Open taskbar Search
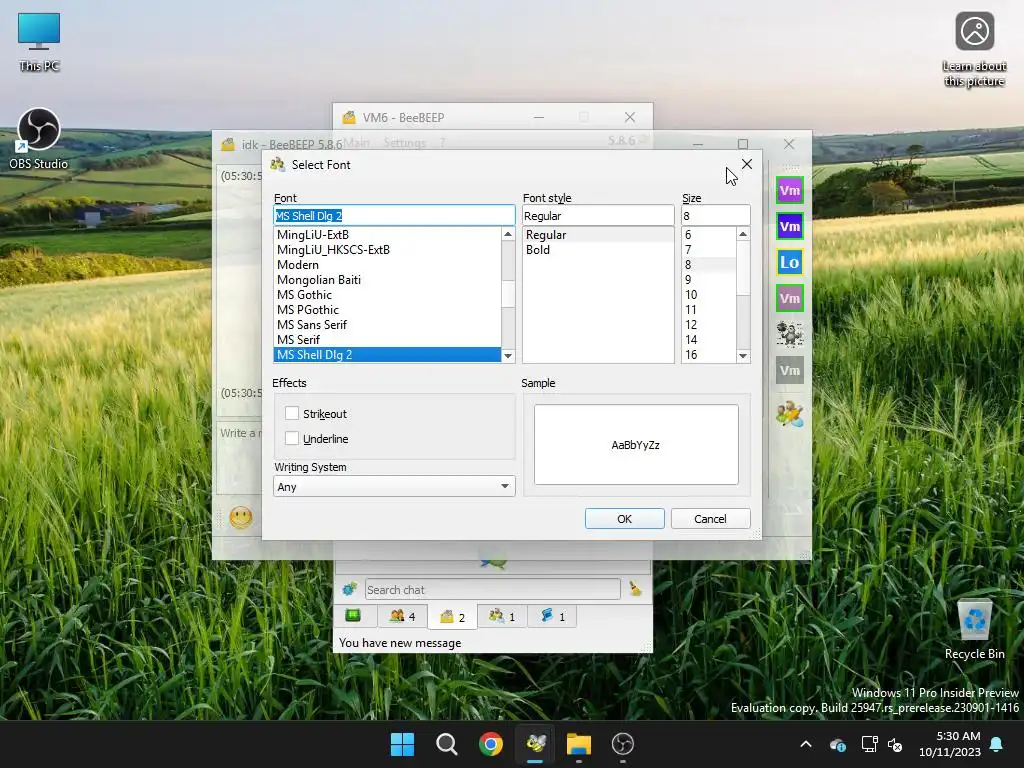Viewport: 1024px width, 768px height. pos(447,744)
